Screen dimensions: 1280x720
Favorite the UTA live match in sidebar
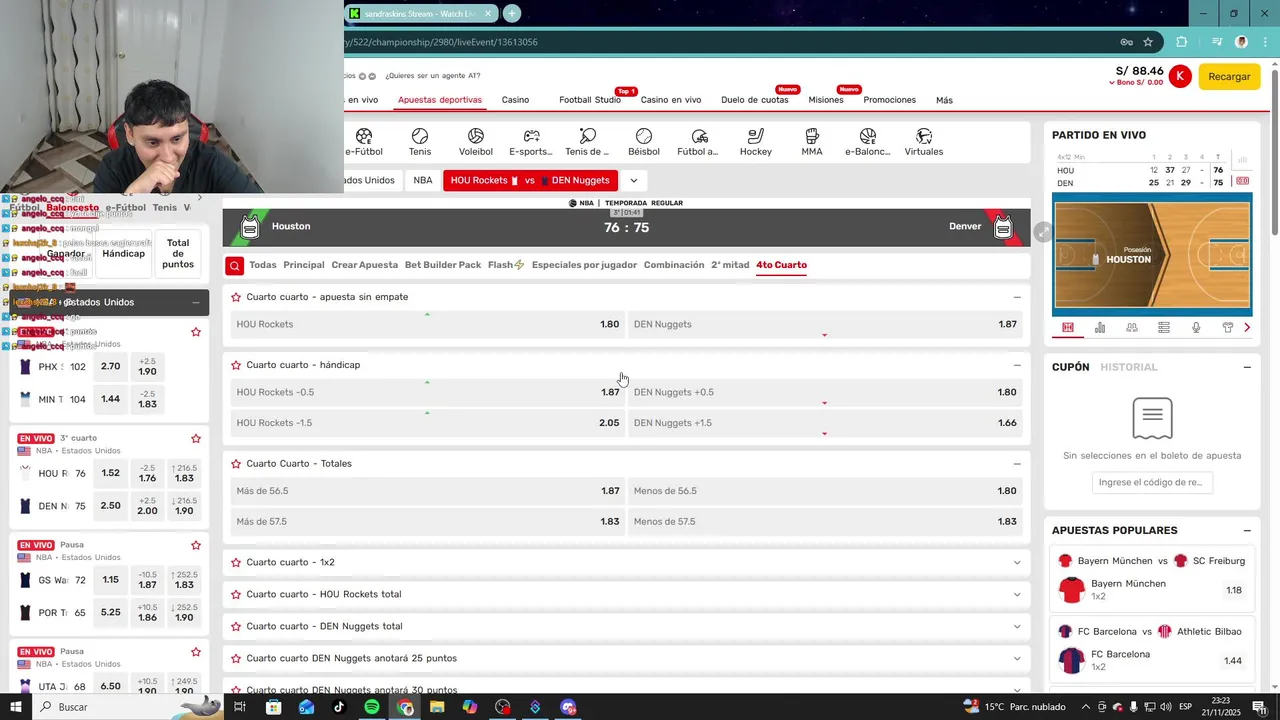[x=196, y=652]
